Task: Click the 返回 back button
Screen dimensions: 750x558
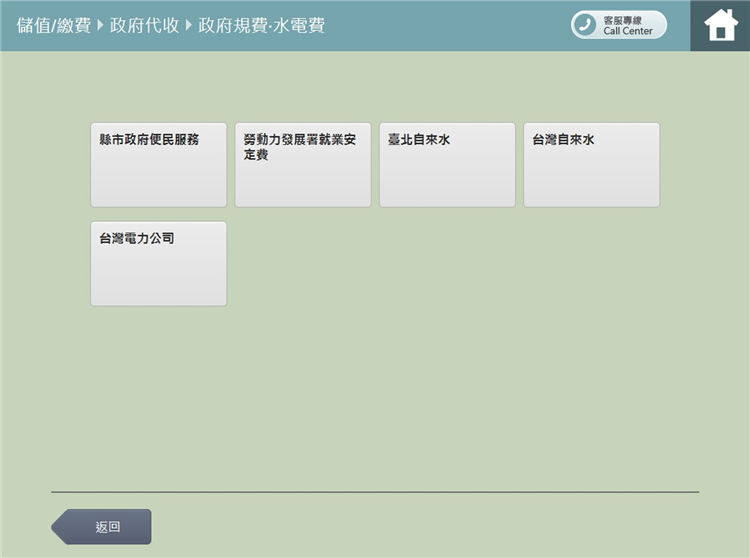Action: pos(101,527)
